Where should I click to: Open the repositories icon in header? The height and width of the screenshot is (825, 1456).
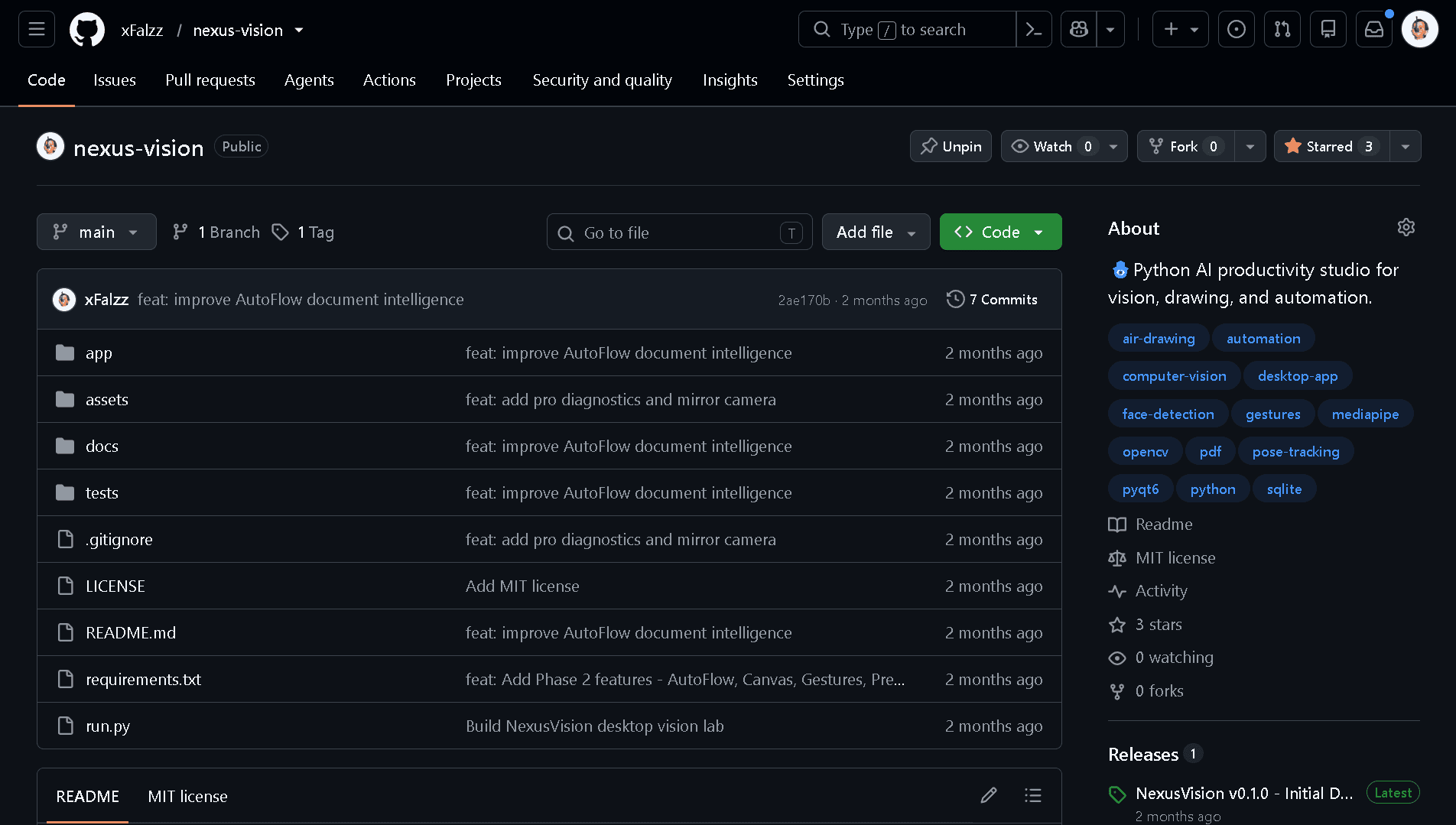coord(1328,30)
